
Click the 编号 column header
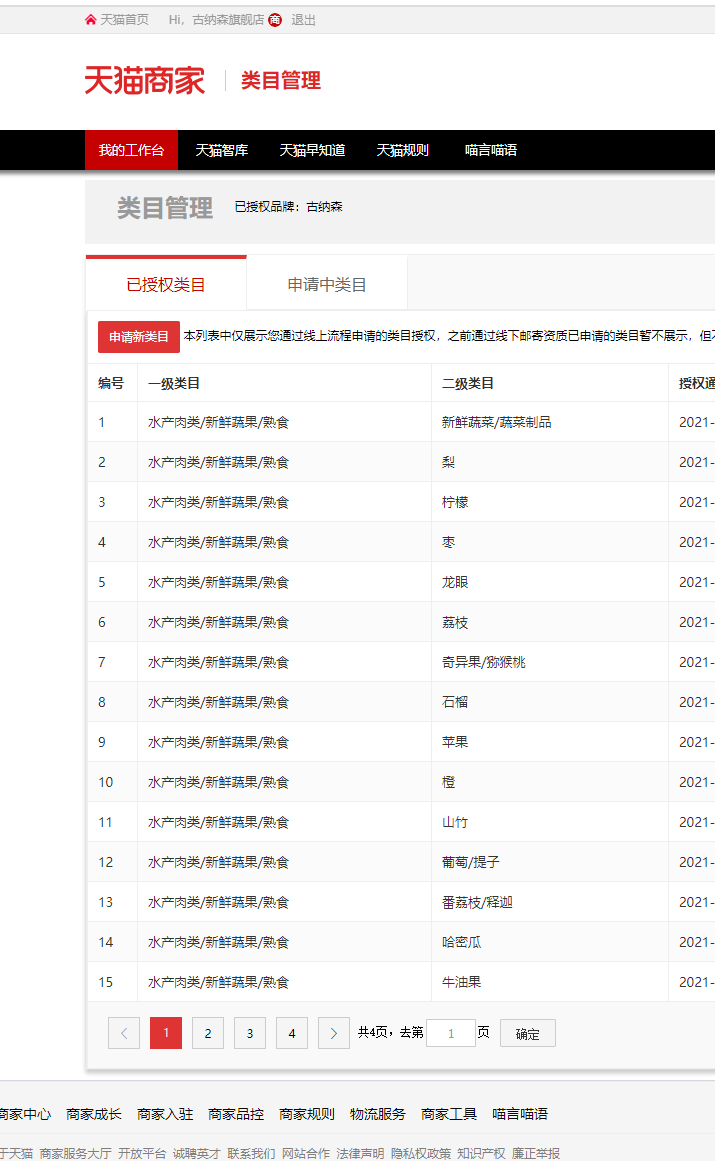click(x=111, y=383)
